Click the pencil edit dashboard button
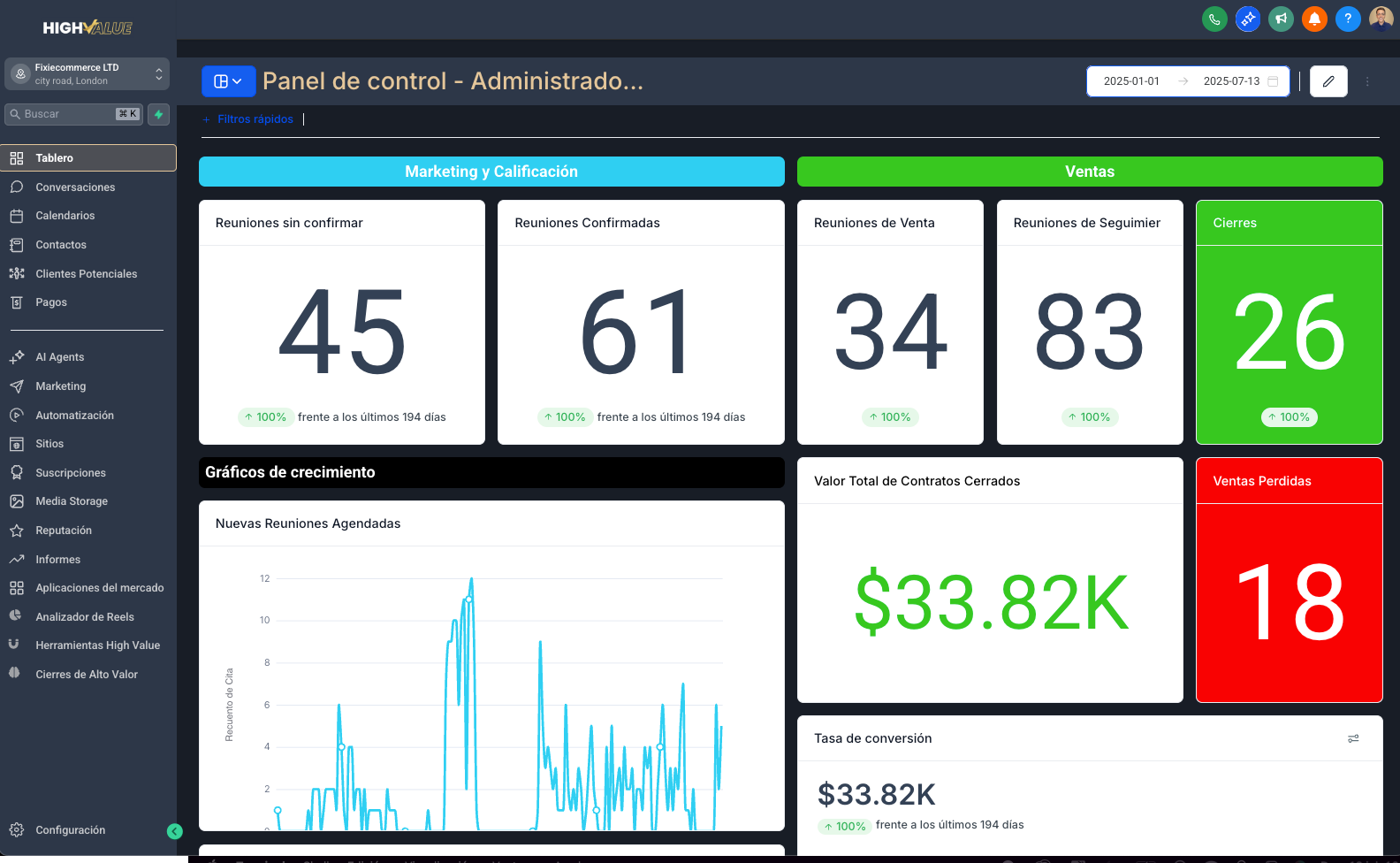Screen dimensions: 1400x863 (x=1328, y=81)
